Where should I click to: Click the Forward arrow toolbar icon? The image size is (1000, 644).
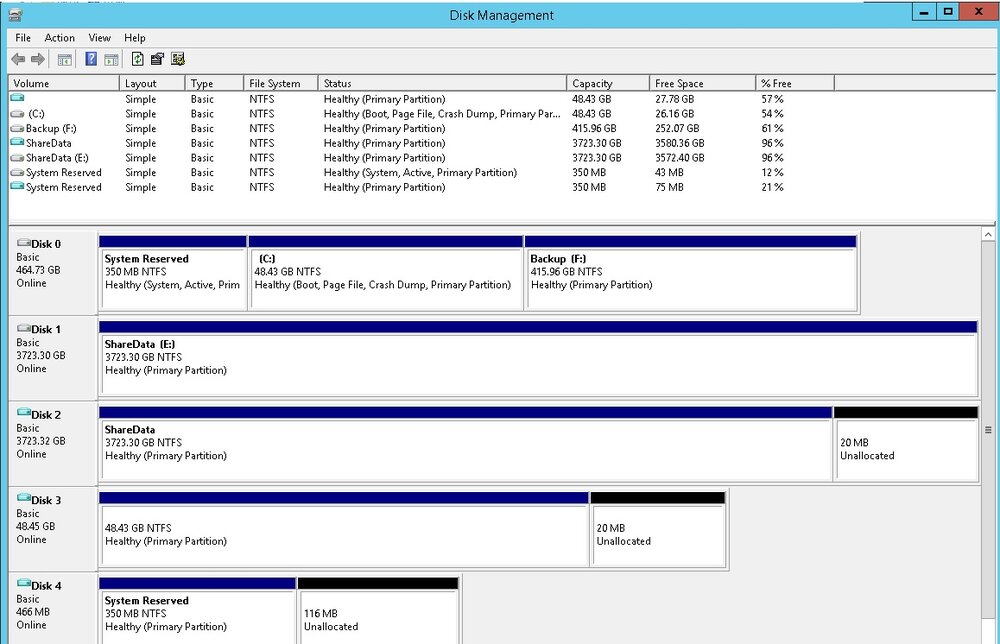[38, 59]
